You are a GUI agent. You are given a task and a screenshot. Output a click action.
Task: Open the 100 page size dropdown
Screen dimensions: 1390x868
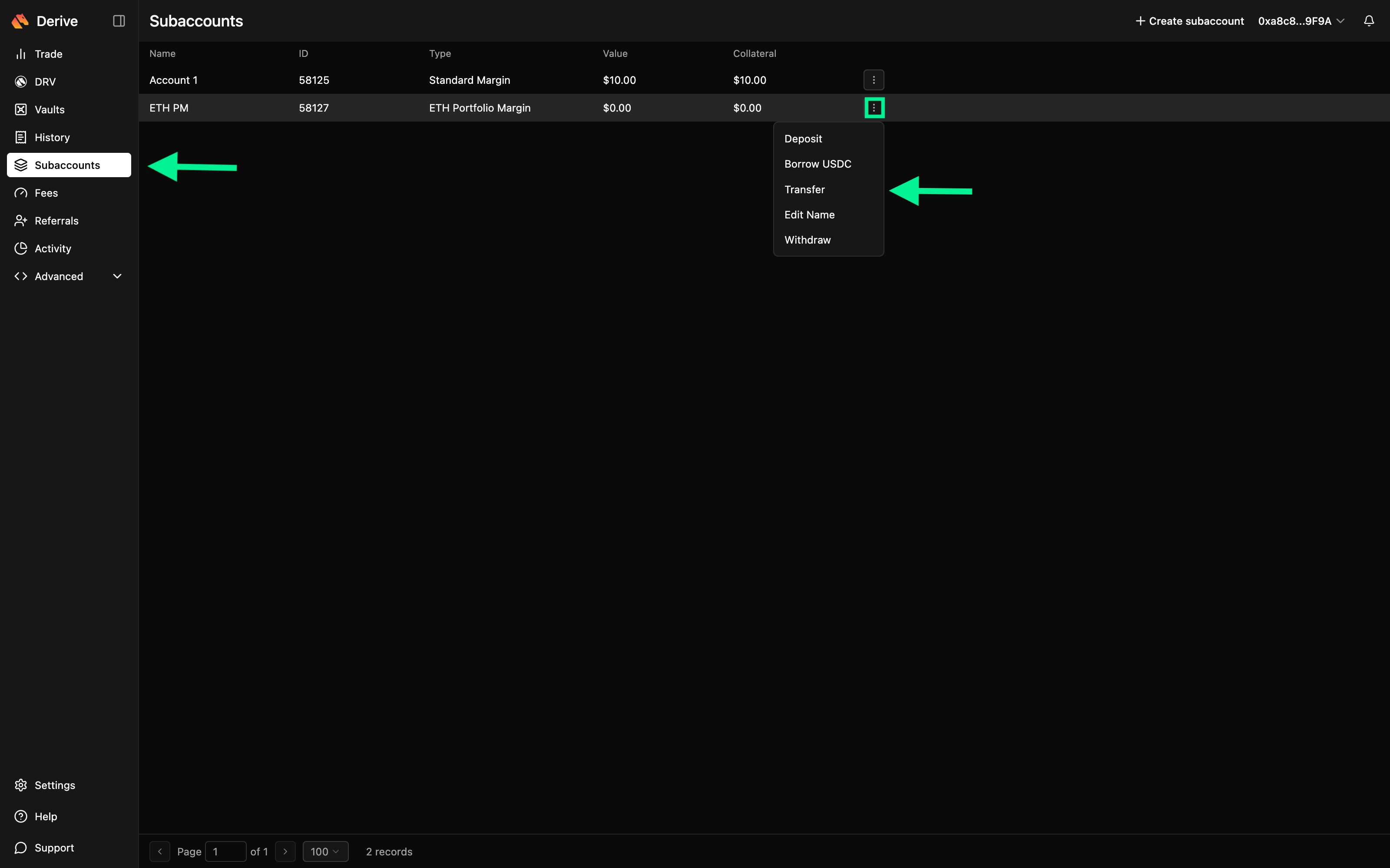pyautogui.click(x=325, y=851)
